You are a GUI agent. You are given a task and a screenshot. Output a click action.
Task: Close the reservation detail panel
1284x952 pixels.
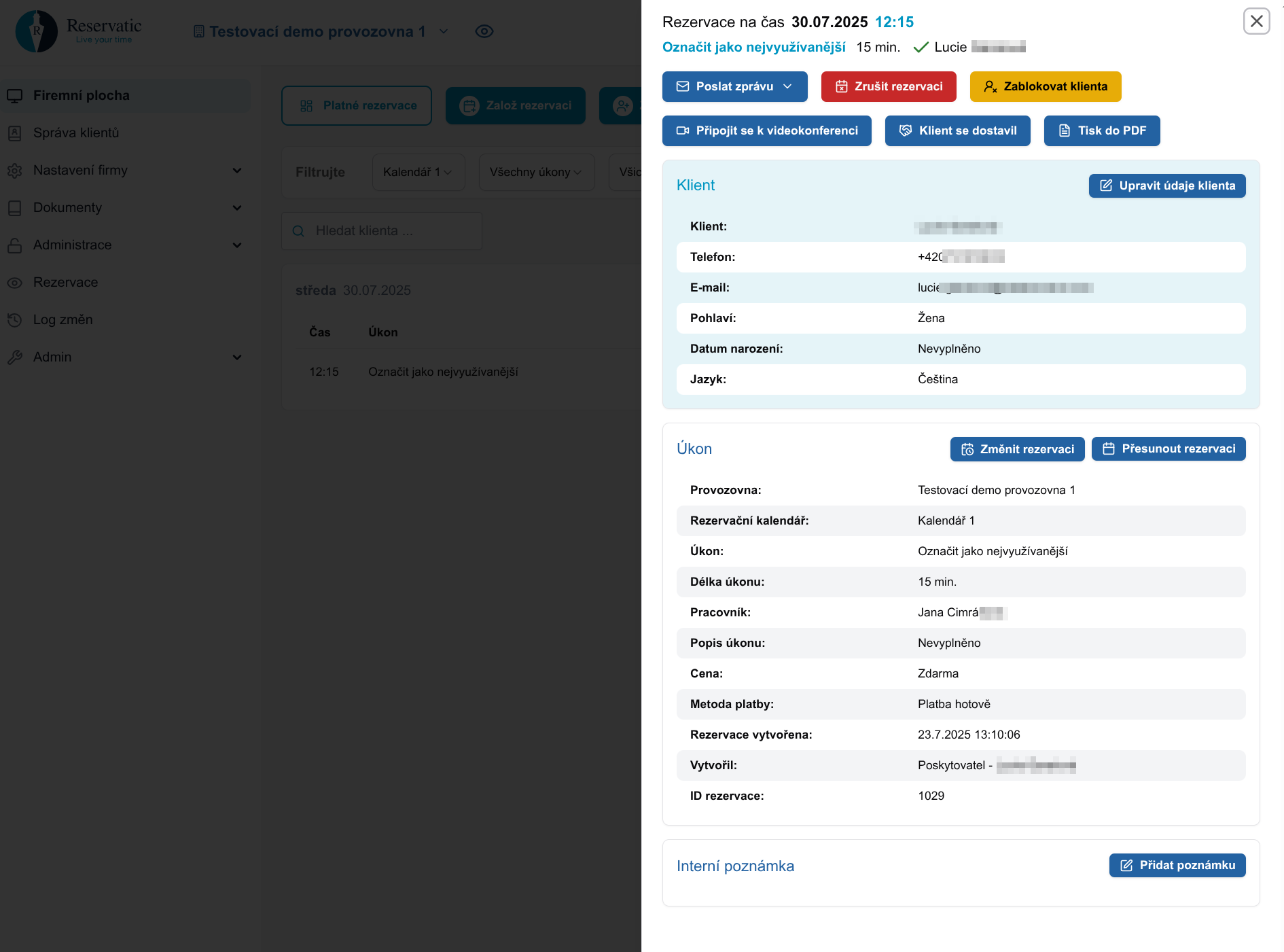click(x=1256, y=21)
